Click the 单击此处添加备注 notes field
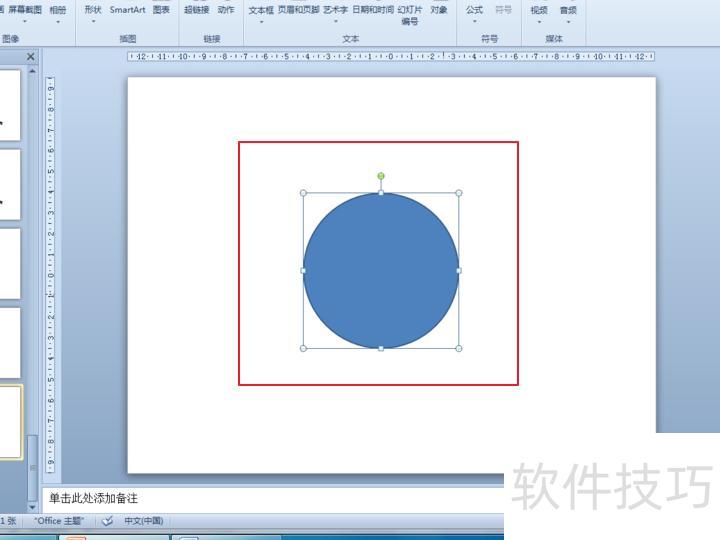720x540 pixels. pyautogui.click(x=273, y=499)
